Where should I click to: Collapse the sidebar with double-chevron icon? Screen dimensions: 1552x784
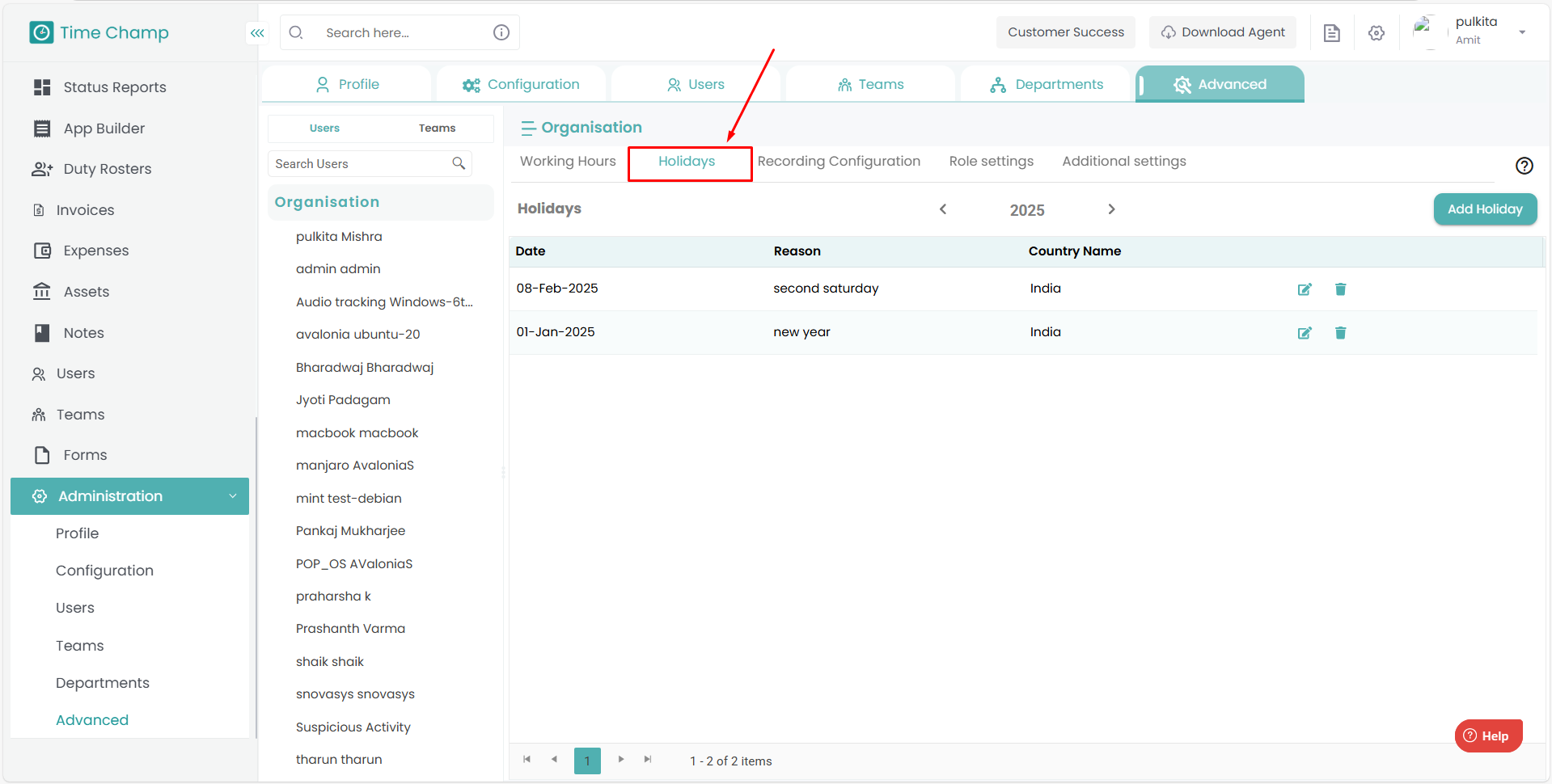(x=257, y=33)
